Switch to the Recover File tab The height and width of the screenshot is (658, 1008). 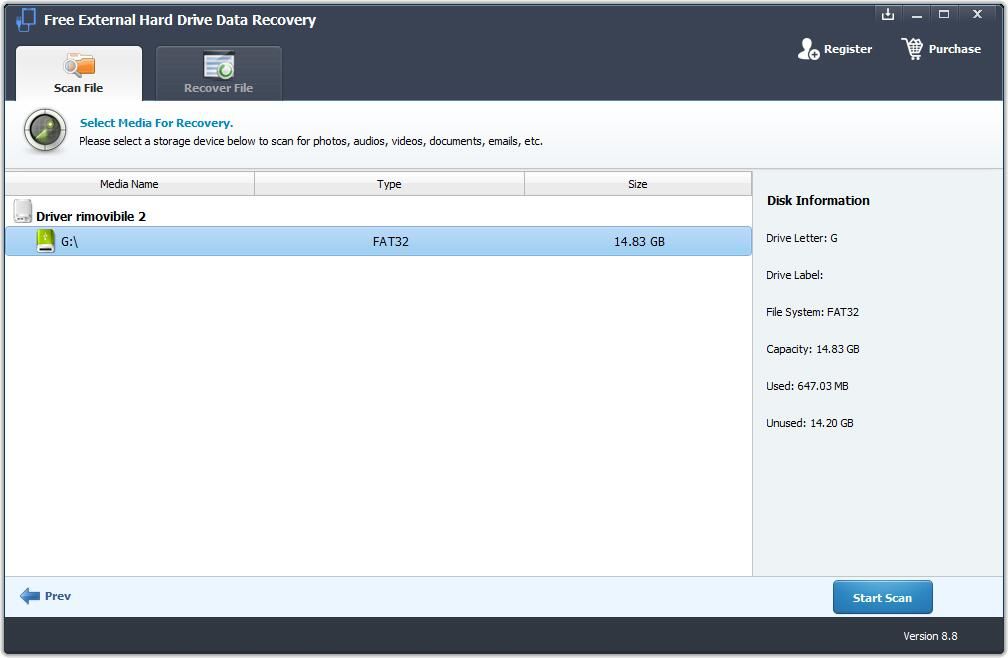point(218,74)
